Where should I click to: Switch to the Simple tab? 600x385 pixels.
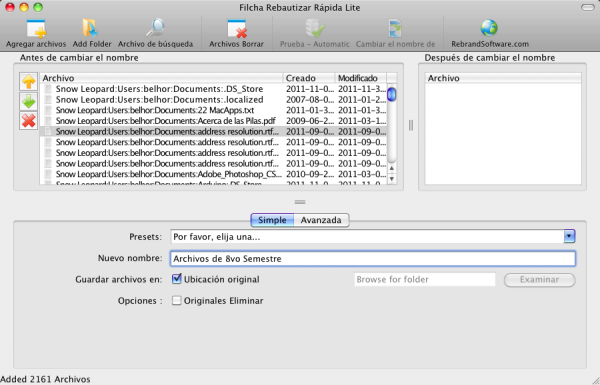272,220
